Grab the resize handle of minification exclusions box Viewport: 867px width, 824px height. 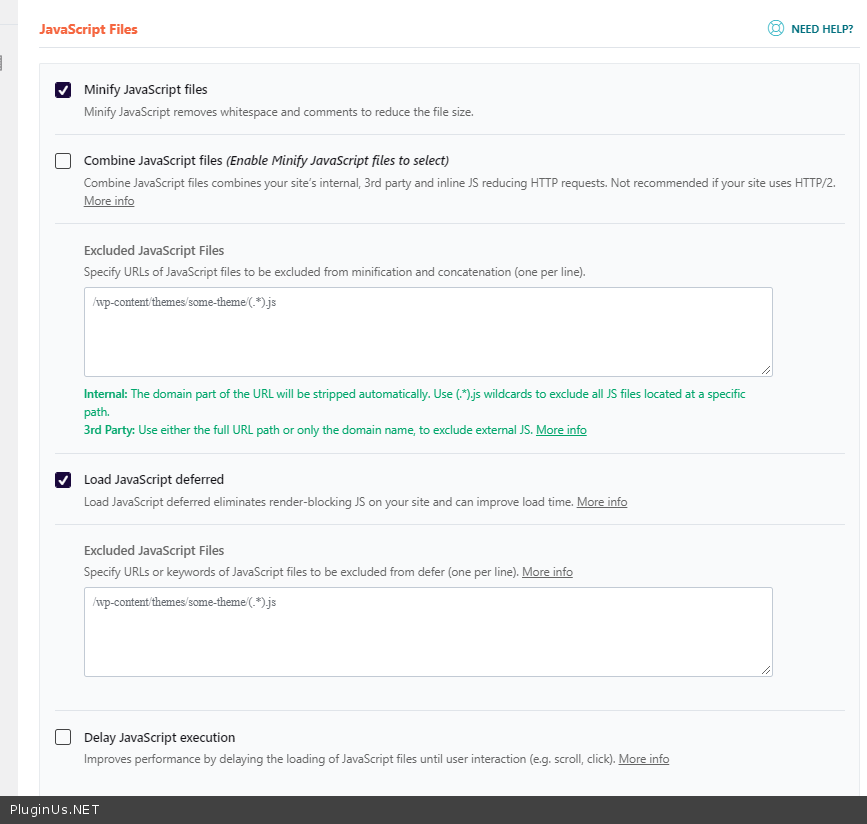click(766, 370)
